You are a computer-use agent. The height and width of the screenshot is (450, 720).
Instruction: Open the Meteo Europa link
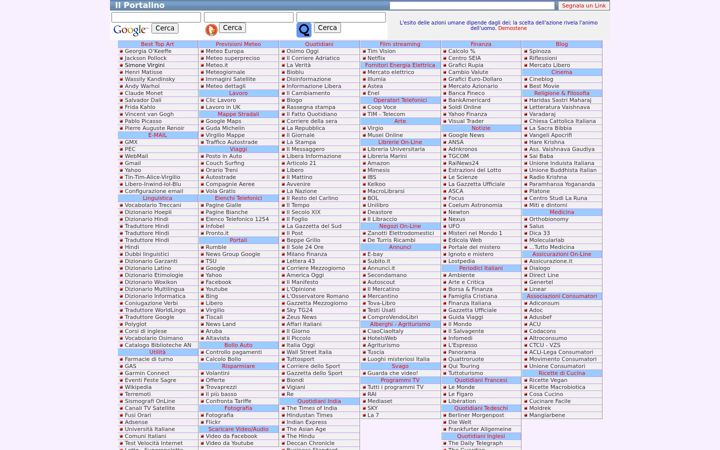click(x=225, y=51)
